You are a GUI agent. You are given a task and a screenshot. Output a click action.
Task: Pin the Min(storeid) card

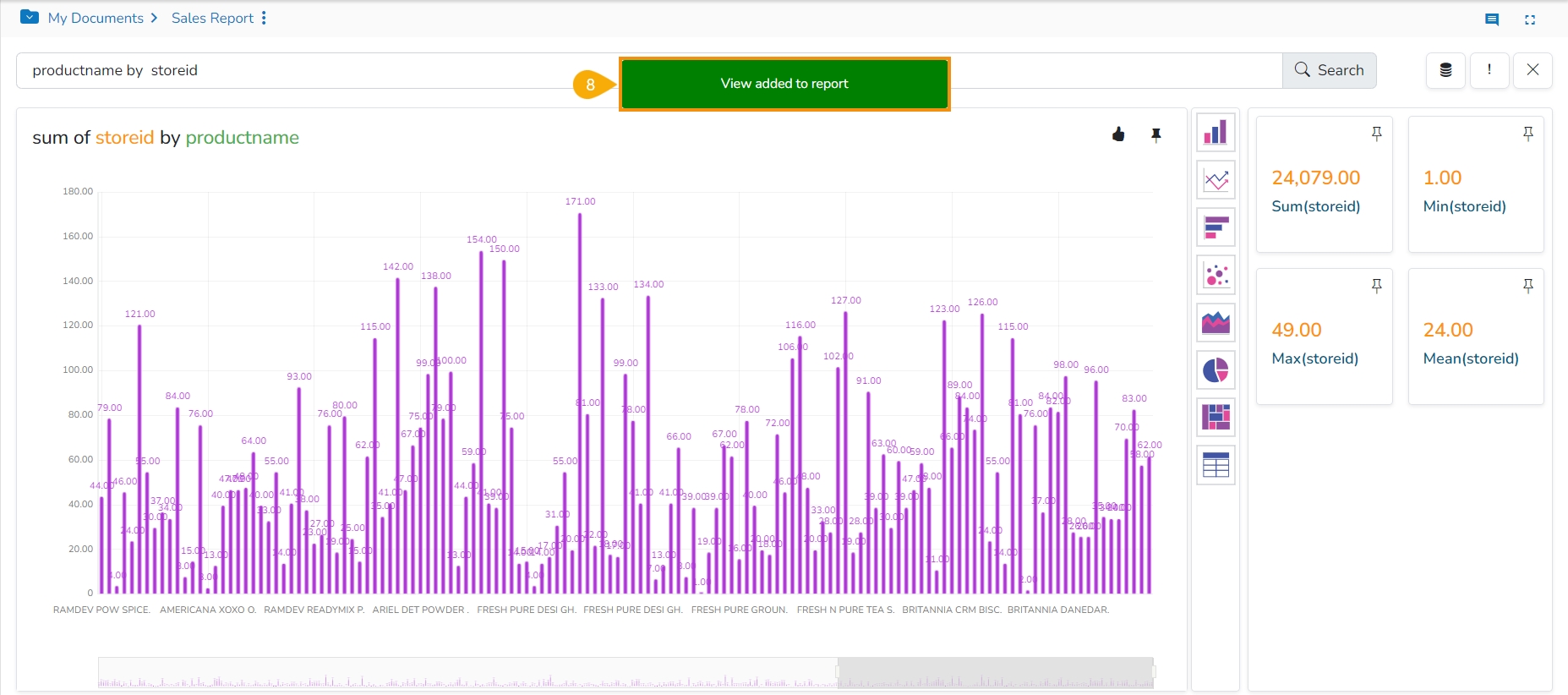point(1527,134)
